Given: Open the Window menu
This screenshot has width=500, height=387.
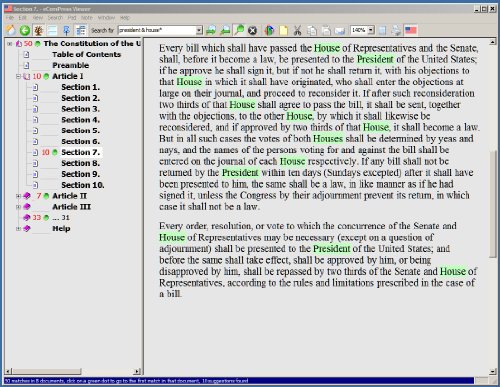Looking at the screenshot, I should click(106, 18).
